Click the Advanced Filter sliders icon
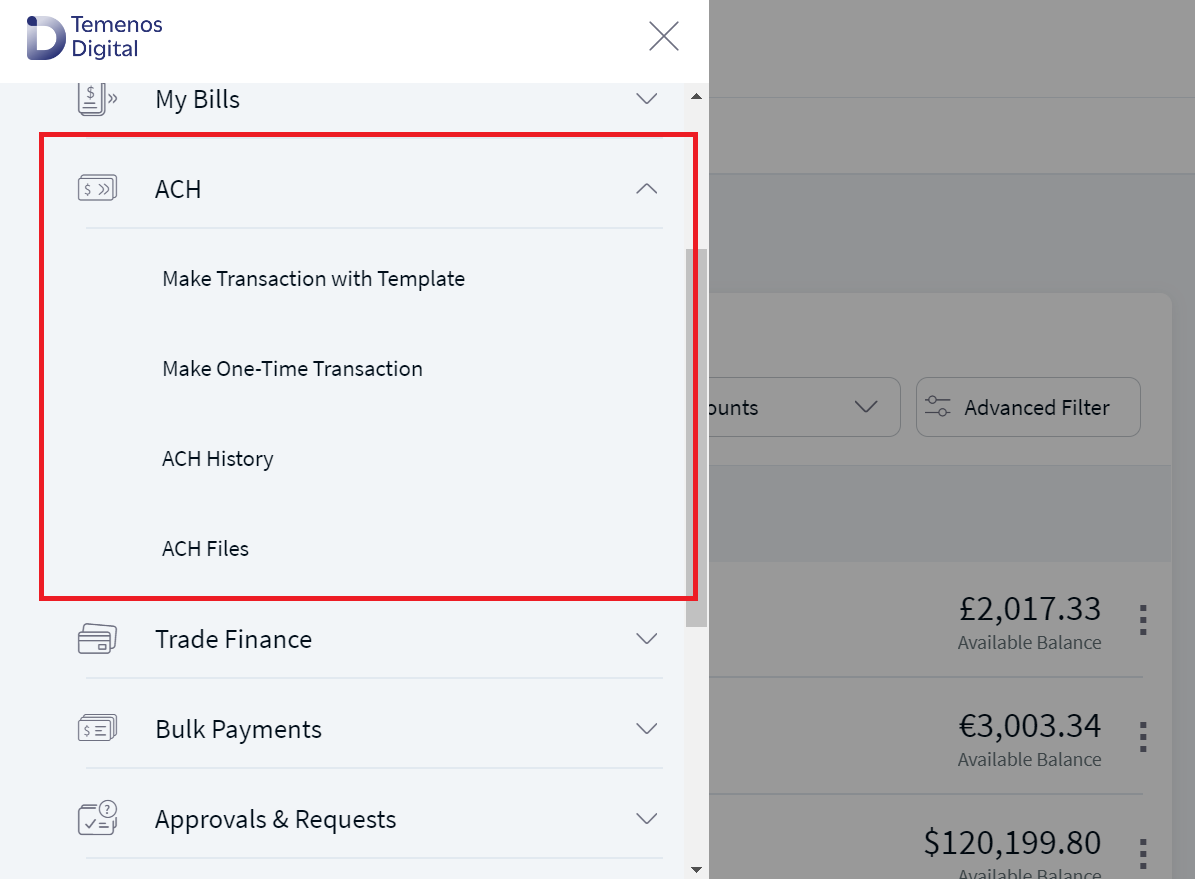1195x879 pixels. point(937,406)
